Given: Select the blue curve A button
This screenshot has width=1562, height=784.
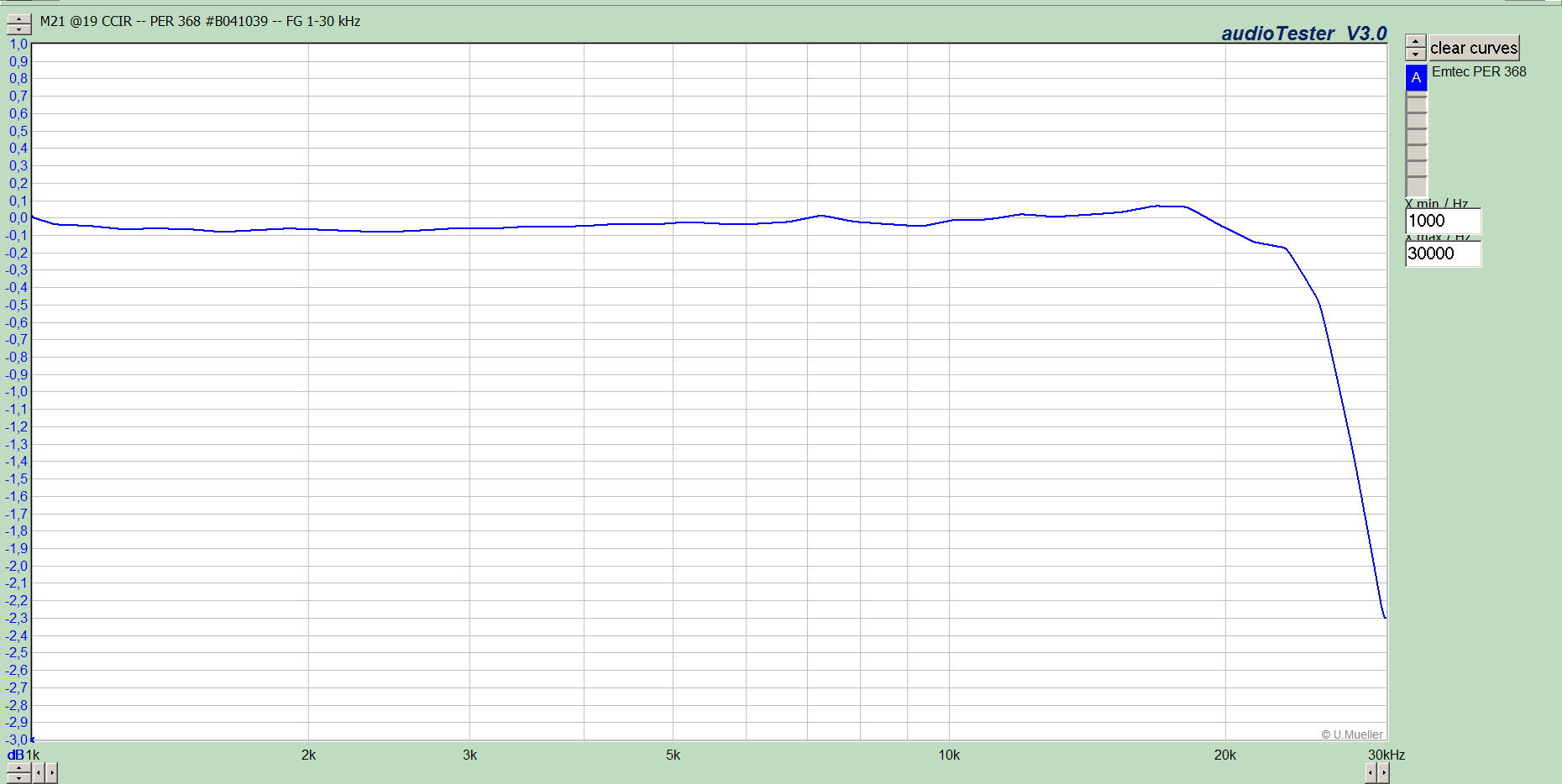Looking at the screenshot, I should click(1416, 77).
